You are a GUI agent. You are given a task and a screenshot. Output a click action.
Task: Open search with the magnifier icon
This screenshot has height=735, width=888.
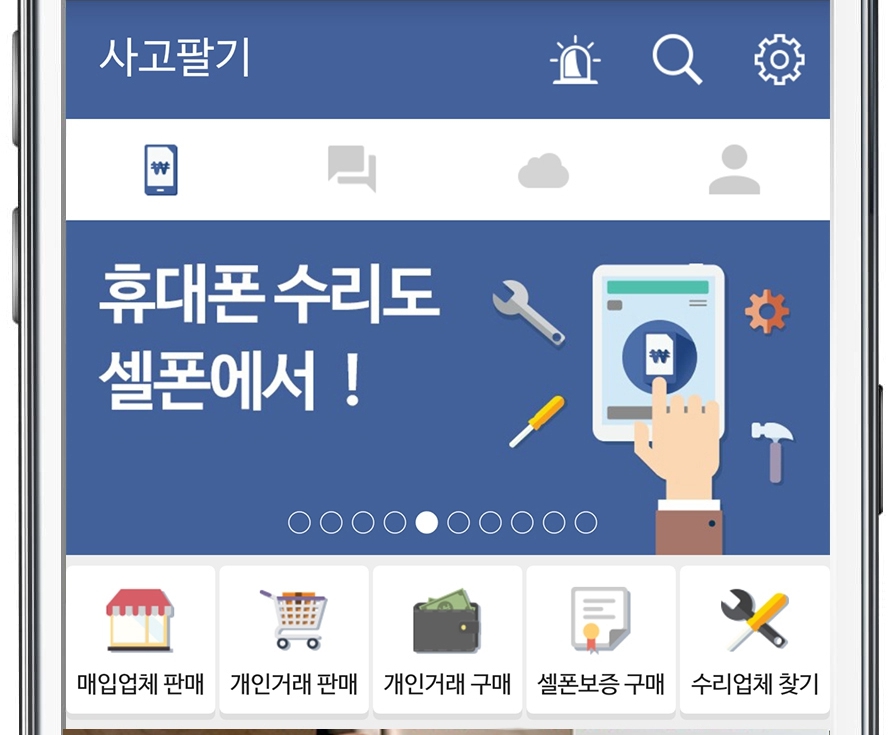click(x=677, y=59)
